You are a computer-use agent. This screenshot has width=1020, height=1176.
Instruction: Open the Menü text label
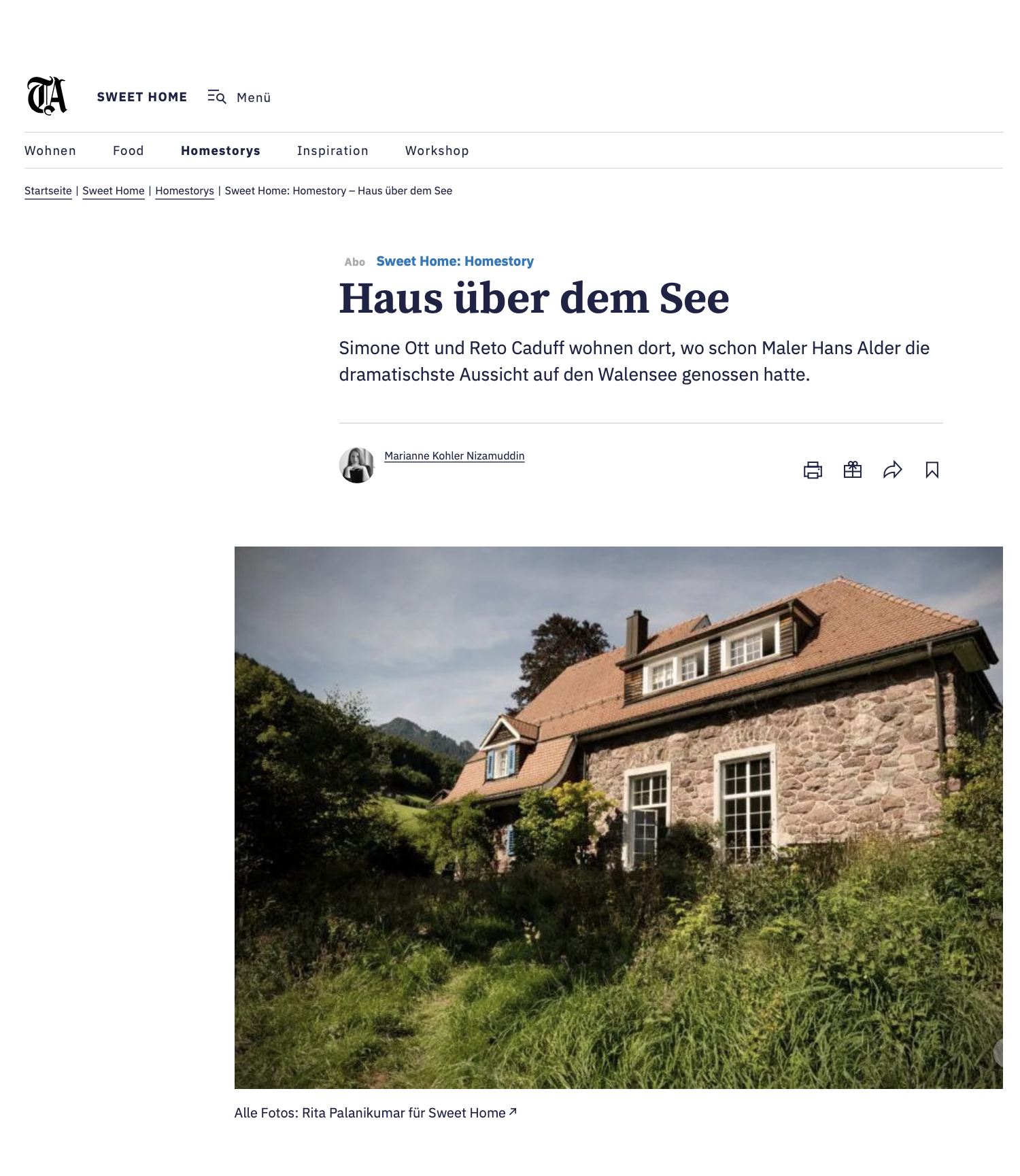(x=254, y=98)
